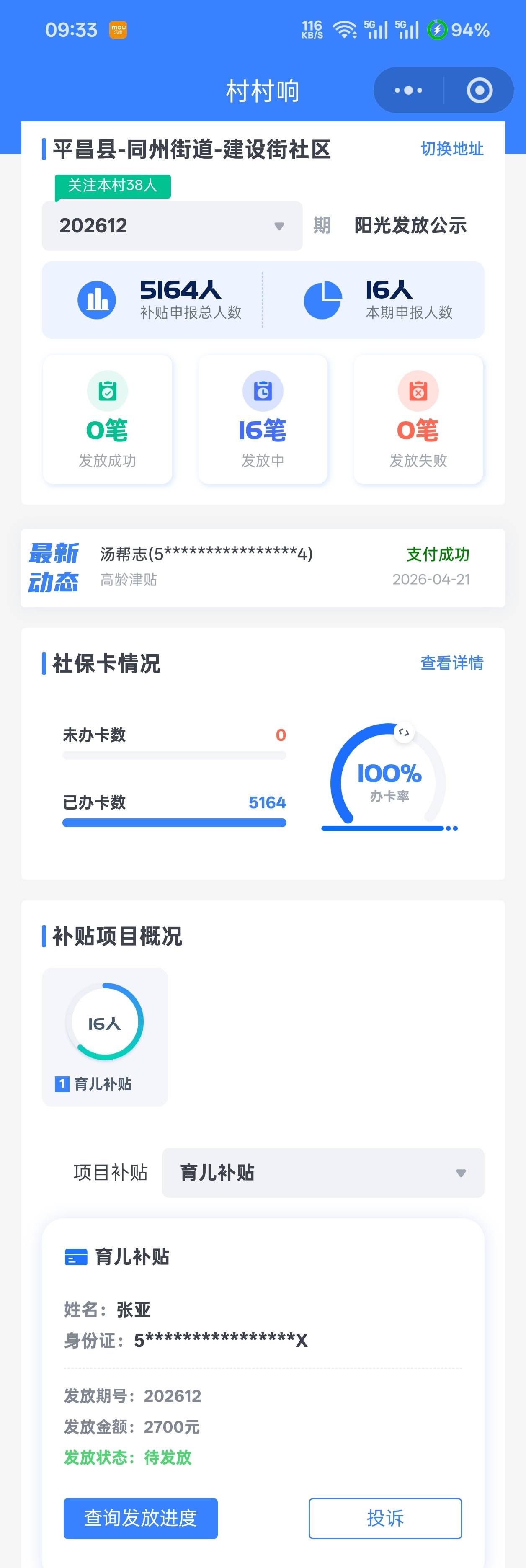The height and width of the screenshot is (1568, 526).
Task: Tap the small refresh icon on gauge
Action: [404, 732]
